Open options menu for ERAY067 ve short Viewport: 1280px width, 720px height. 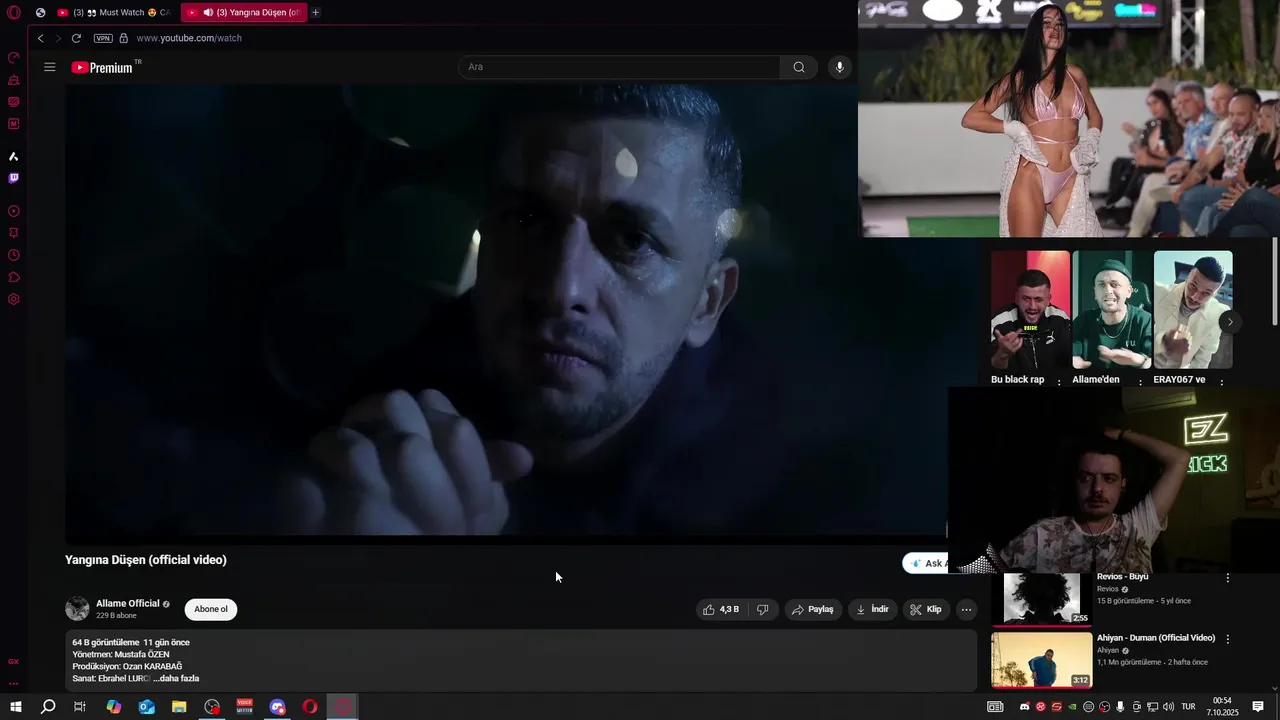[x=1222, y=383]
